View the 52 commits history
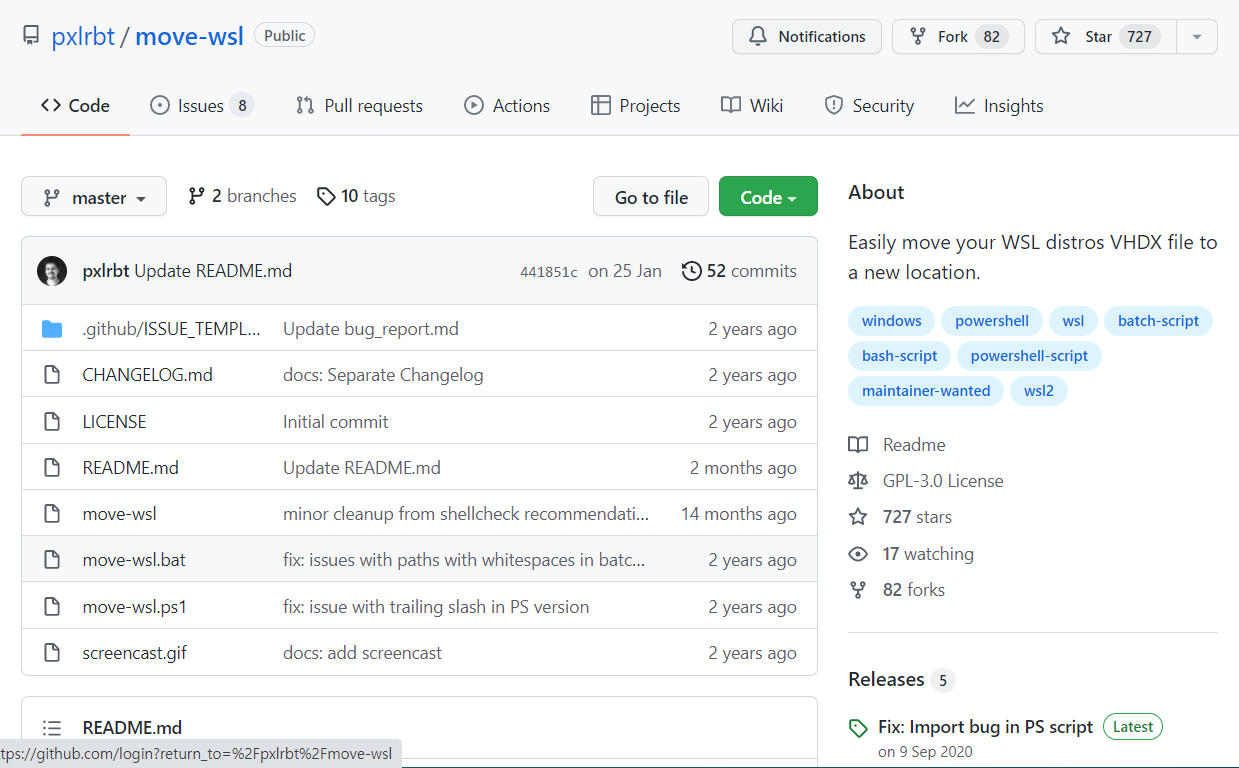The width and height of the screenshot is (1239, 768). coord(739,271)
